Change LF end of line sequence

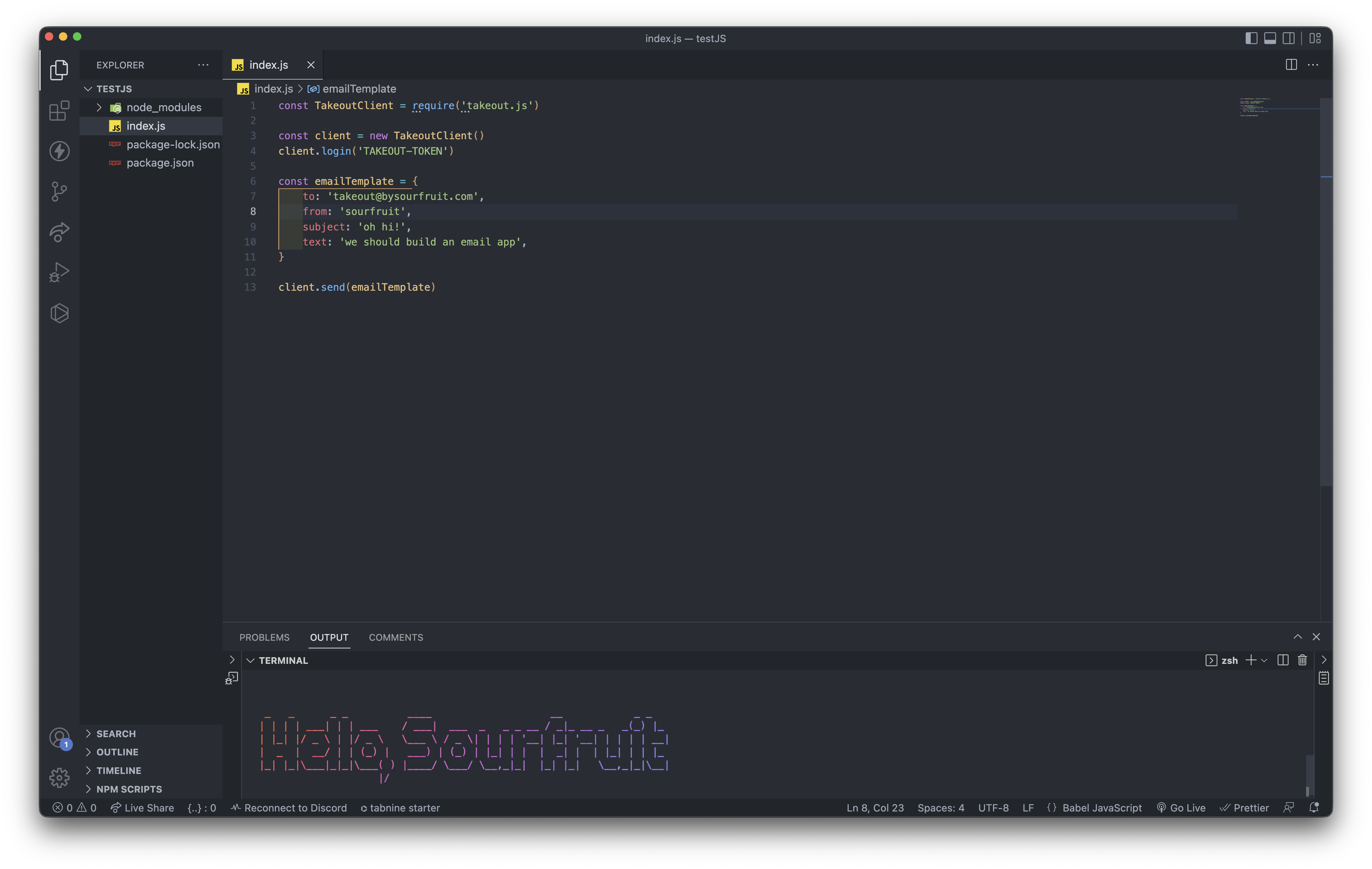[1028, 808]
